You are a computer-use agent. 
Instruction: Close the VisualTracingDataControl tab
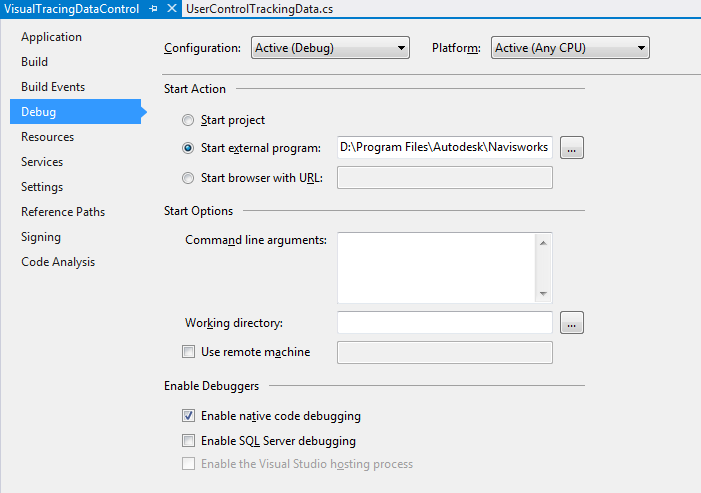pyautogui.click(x=171, y=8)
